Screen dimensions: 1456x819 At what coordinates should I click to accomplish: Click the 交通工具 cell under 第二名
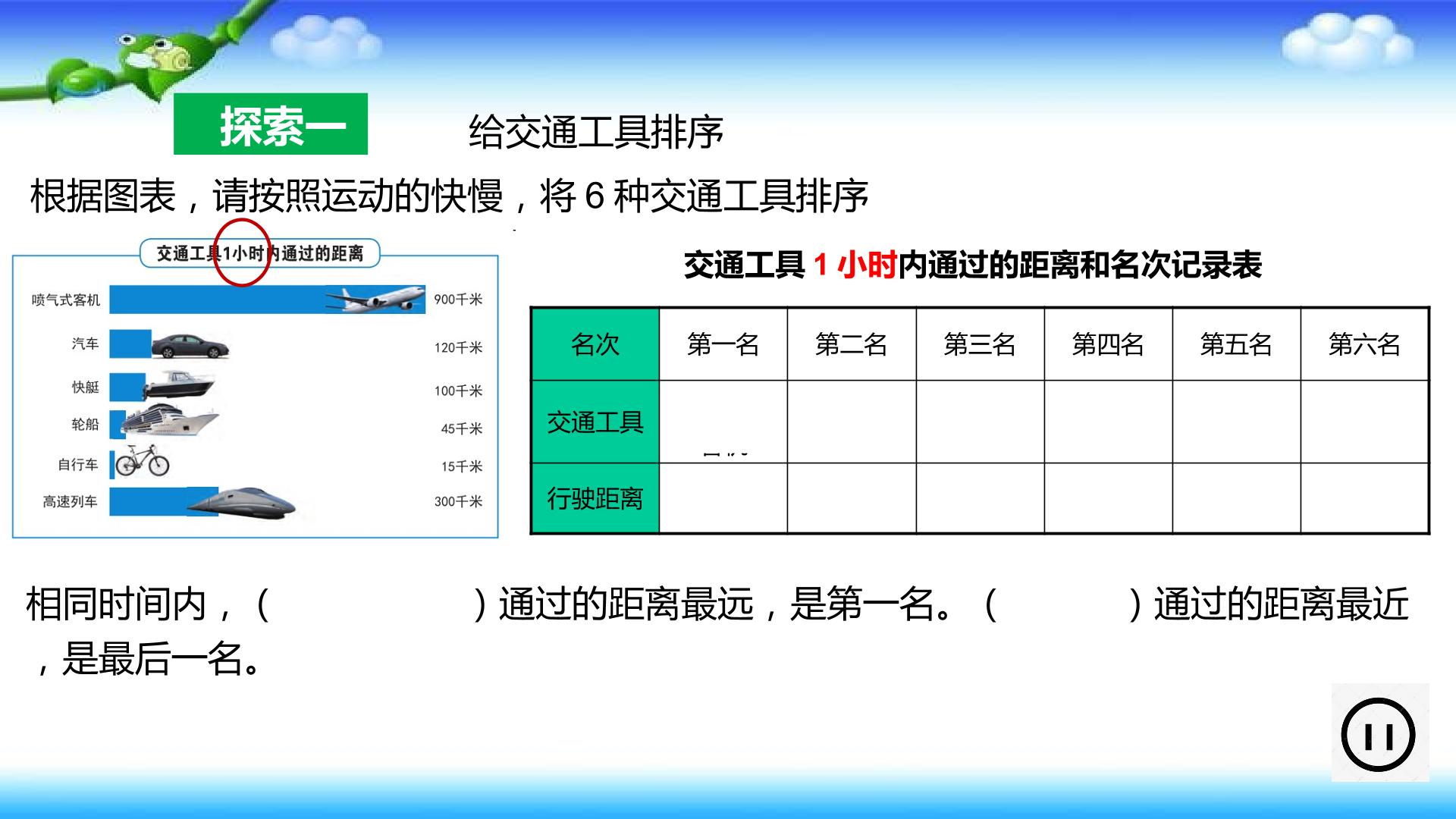point(852,422)
